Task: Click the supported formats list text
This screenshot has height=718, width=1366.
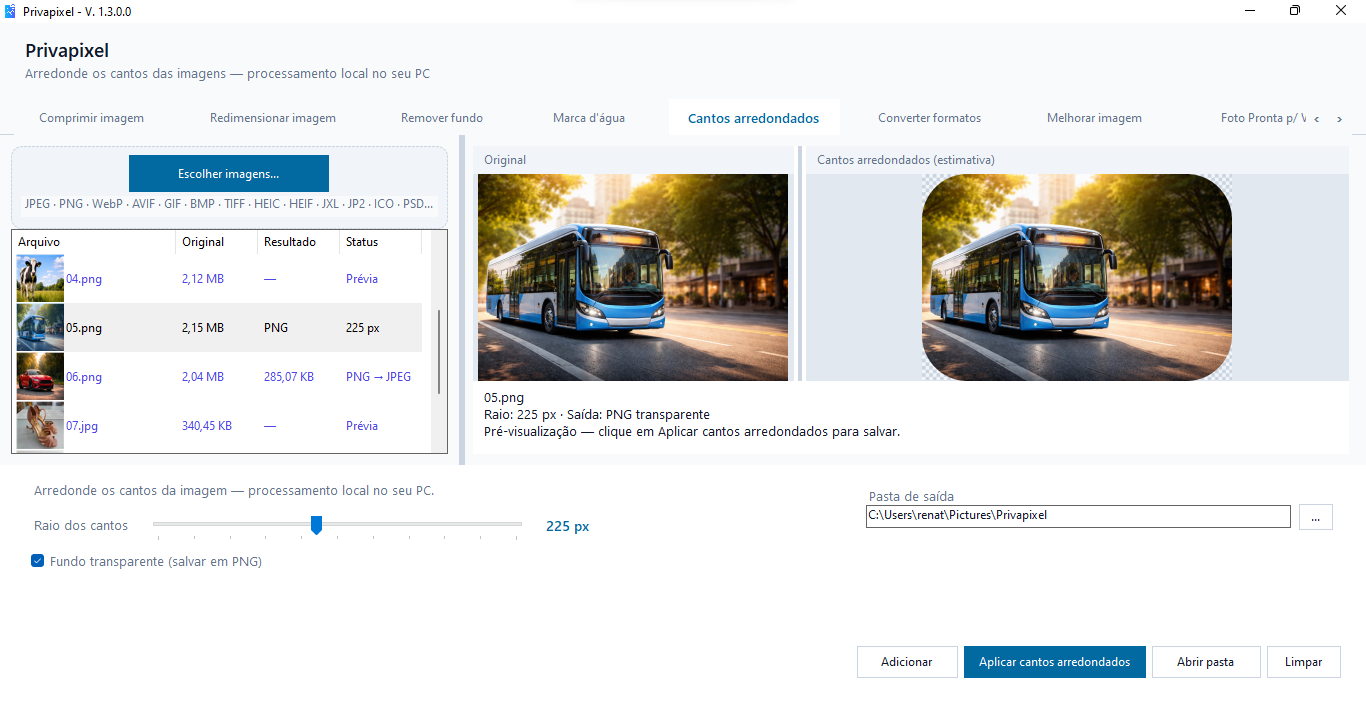Action: (x=229, y=204)
